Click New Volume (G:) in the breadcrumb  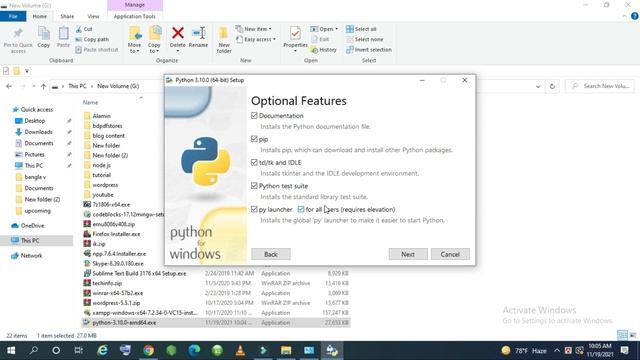[118, 86]
